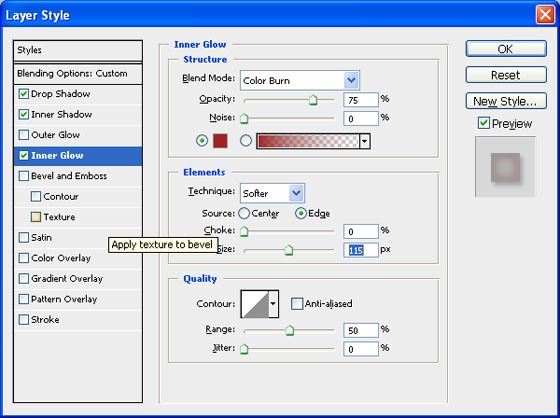Select the Center source radio button
This screenshot has width=560, height=418.
click(244, 214)
